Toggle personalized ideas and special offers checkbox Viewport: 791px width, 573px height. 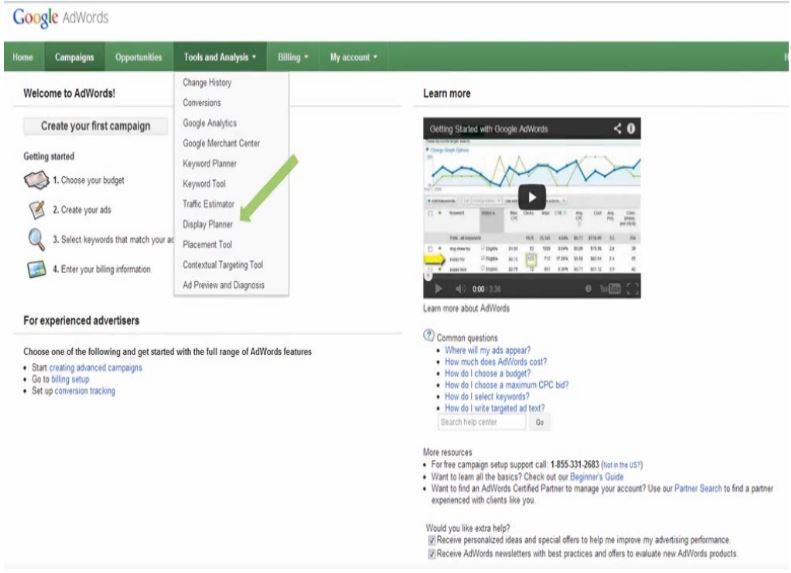(x=431, y=541)
